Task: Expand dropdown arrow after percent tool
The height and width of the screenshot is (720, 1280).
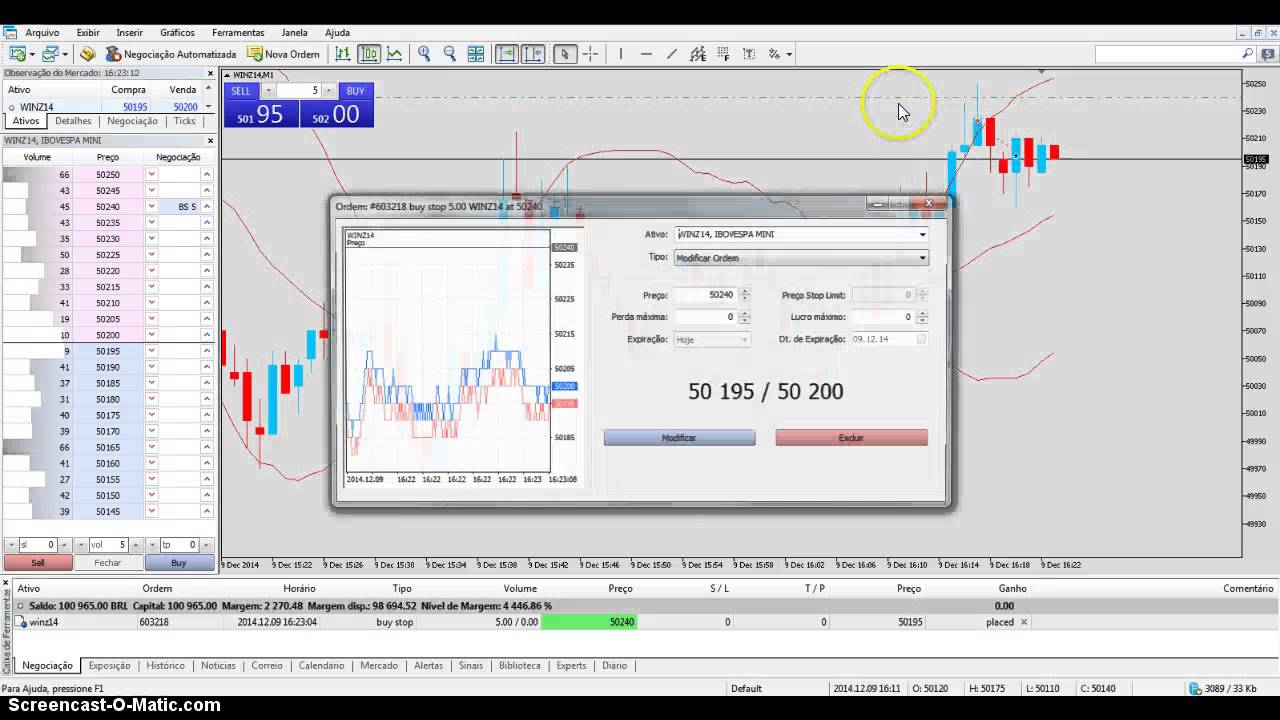Action: pyautogui.click(x=789, y=54)
